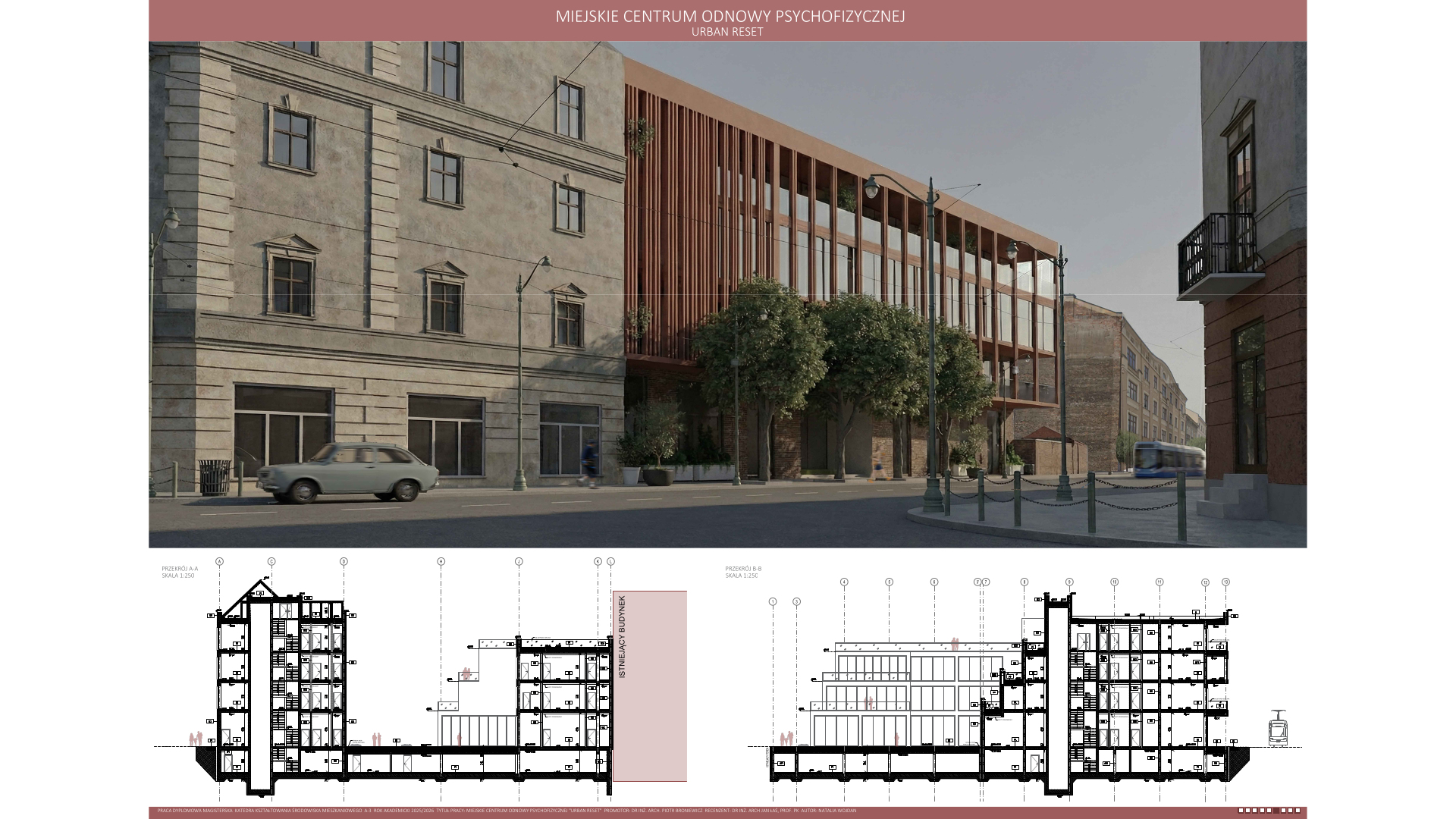Click the MIEJSKIE CENTRUM ODNOWY PSYCHOFIZYCZNEJ title
The height and width of the screenshot is (819, 1456).
[x=730, y=16]
